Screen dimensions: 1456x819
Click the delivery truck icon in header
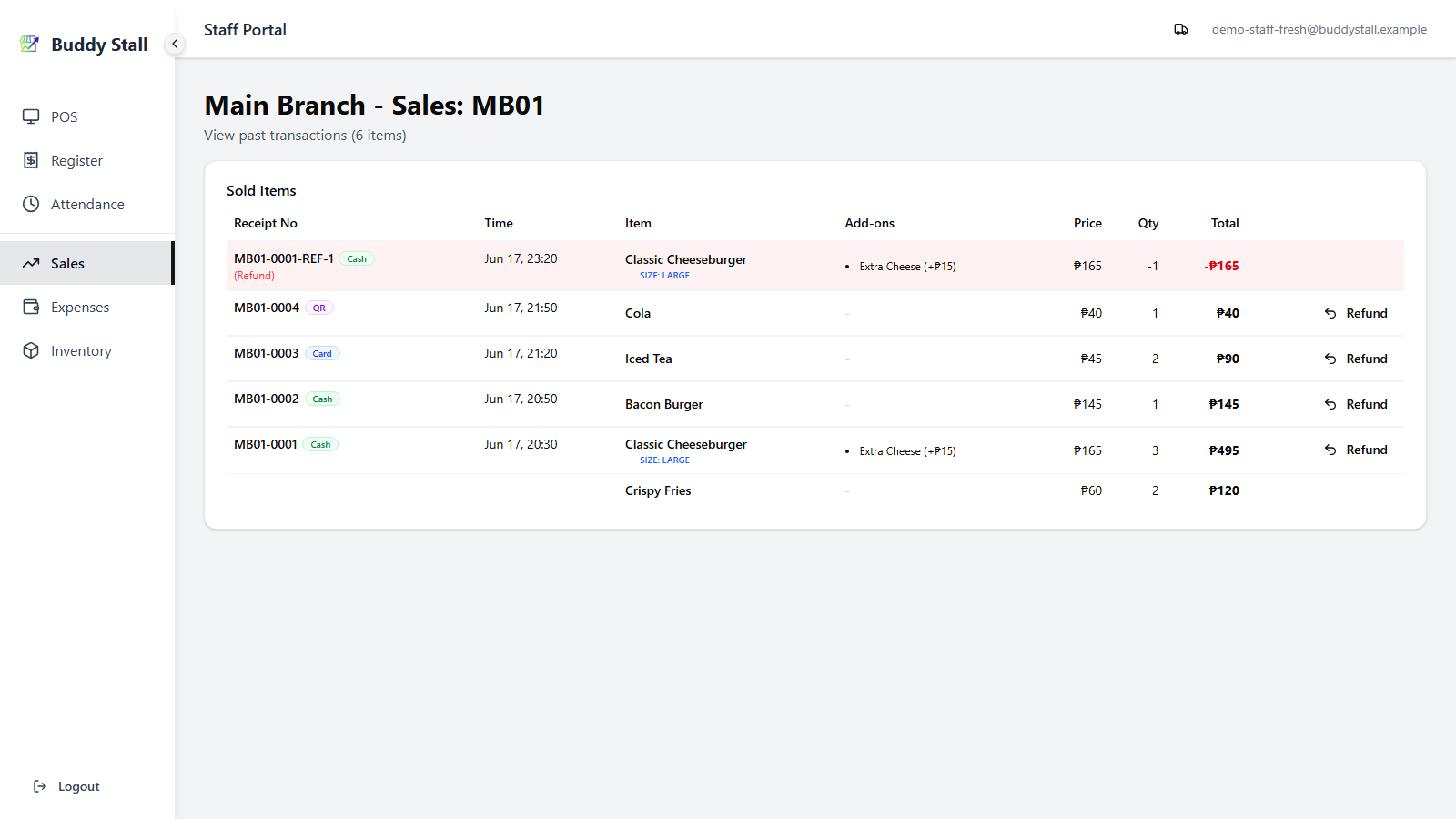[x=1181, y=29]
